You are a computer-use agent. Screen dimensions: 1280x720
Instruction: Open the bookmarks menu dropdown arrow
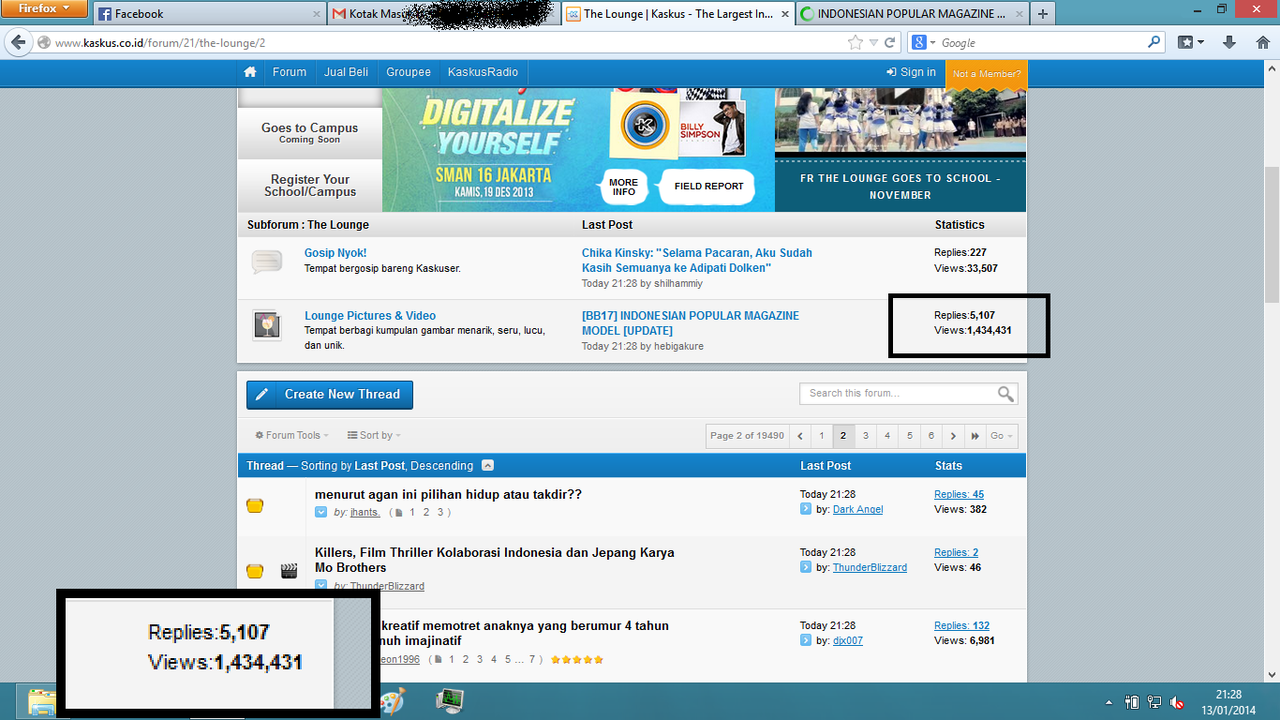[x=1201, y=43]
